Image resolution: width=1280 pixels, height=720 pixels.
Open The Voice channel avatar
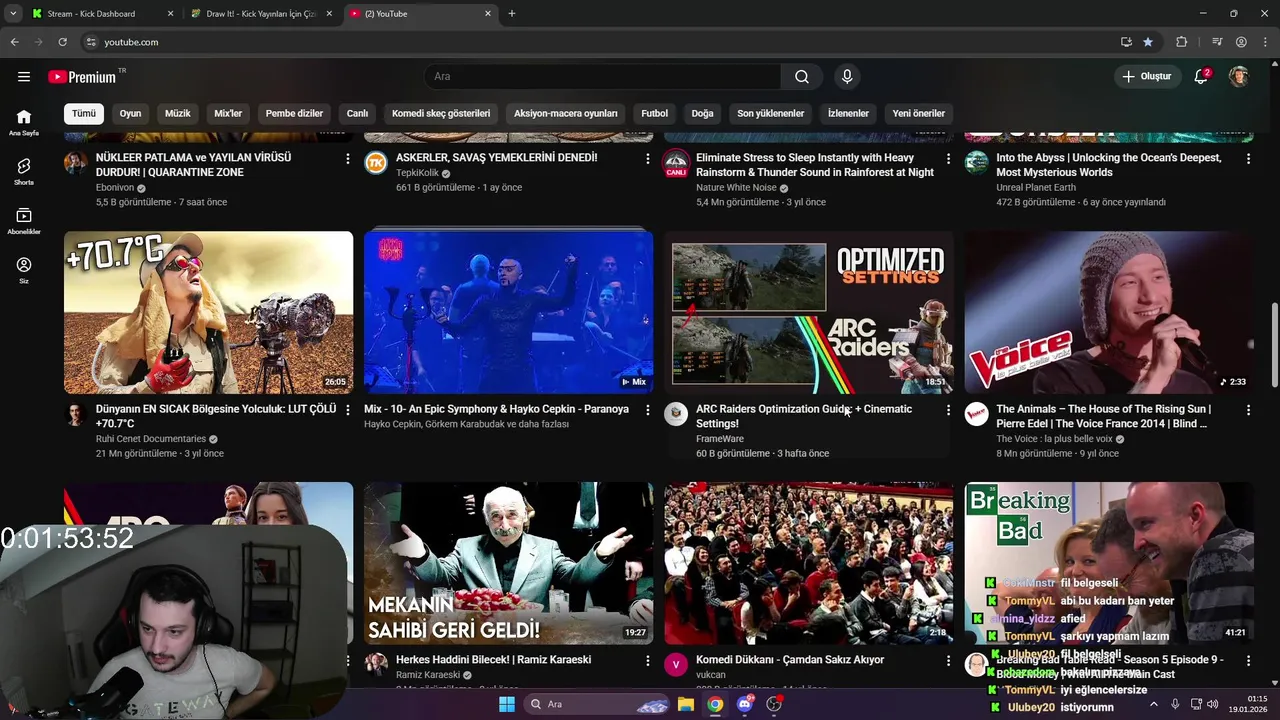(976, 414)
